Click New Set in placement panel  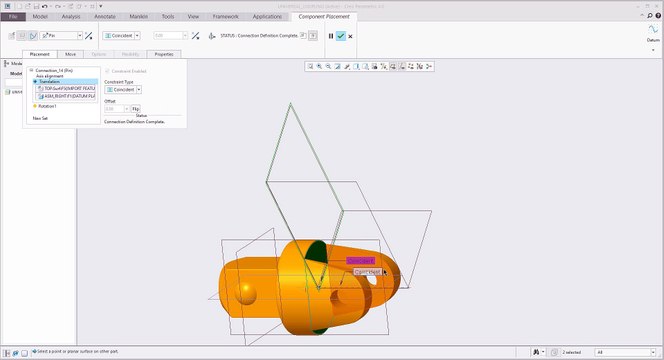coord(40,118)
